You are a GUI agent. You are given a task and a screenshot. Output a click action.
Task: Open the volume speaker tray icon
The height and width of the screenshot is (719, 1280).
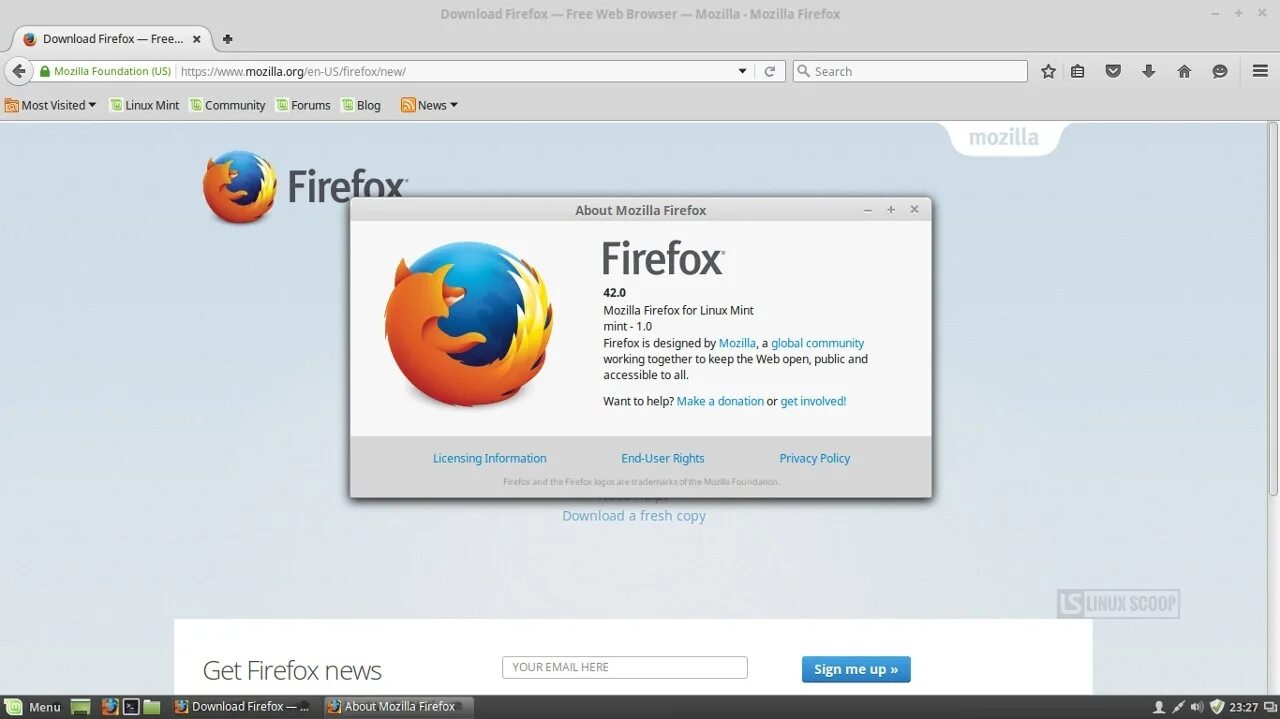pos(1197,707)
